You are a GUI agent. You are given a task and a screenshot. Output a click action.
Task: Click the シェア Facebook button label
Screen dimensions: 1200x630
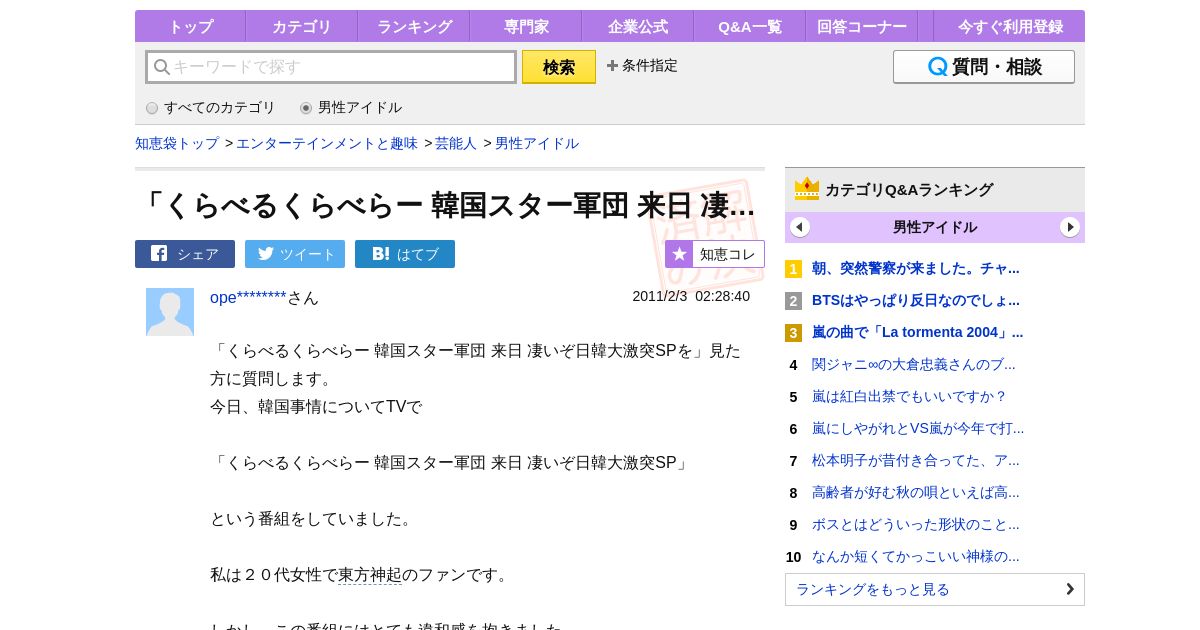coord(198,254)
